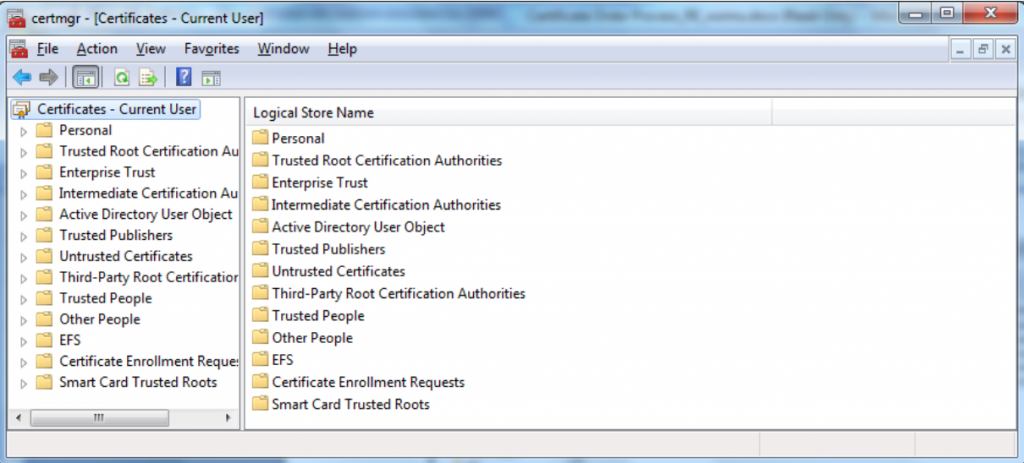Click the Forward arrow toolbar icon
The image size is (1024, 463).
(x=48, y=78)
